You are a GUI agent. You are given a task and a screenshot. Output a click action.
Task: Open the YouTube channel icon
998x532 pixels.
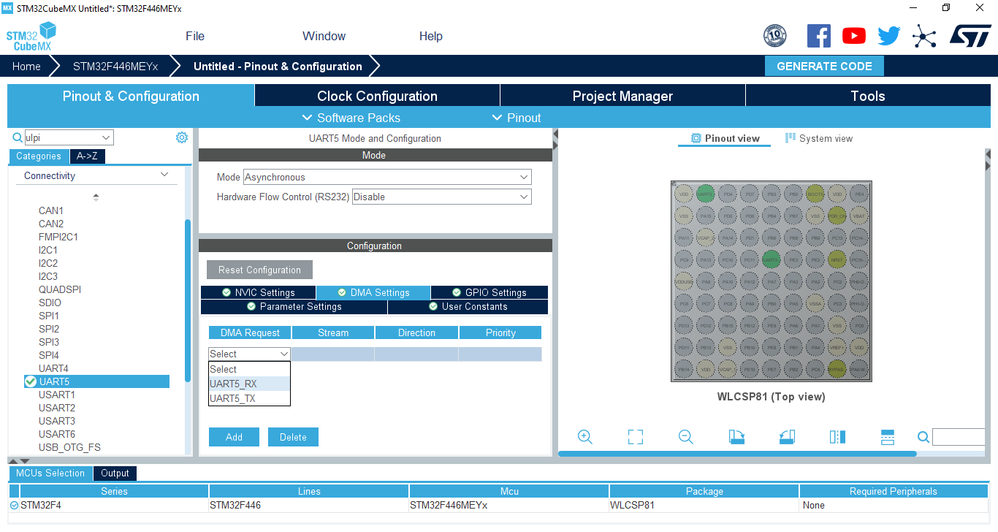click(x=854, y=36)
